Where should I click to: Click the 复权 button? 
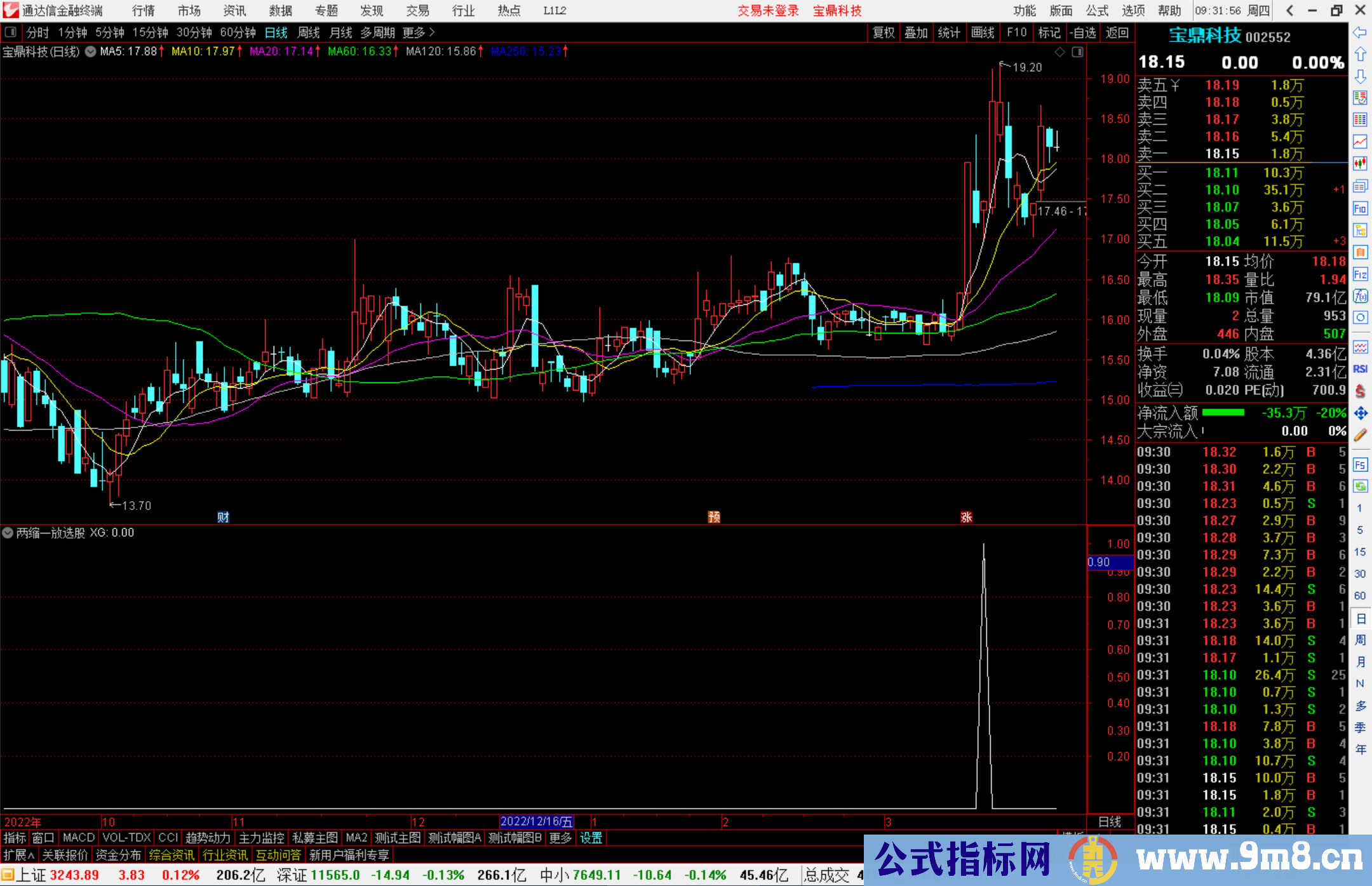pos(884,32)
